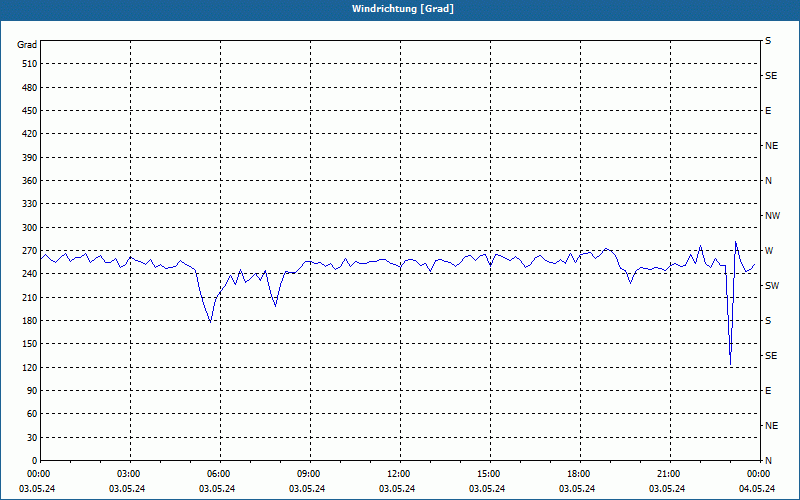Click the 510 value on the y-axis

coord(30,64)
